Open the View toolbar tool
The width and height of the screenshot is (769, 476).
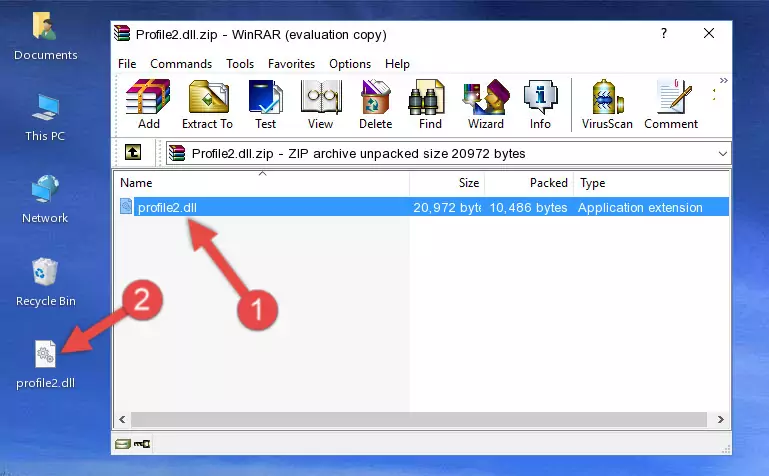(321, 104)
